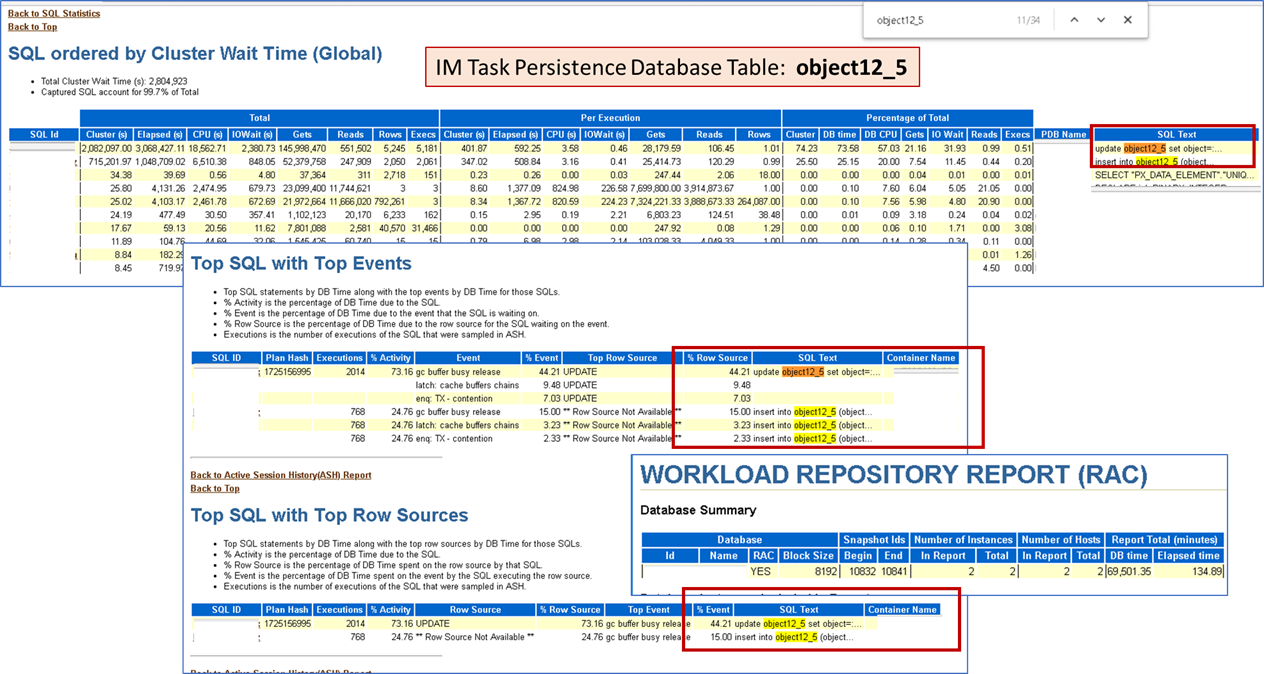Open Back to Active Session History(ASH) Report link
Image resolution: width=1264 pixels, height=674 pixels.
point(281,475)
